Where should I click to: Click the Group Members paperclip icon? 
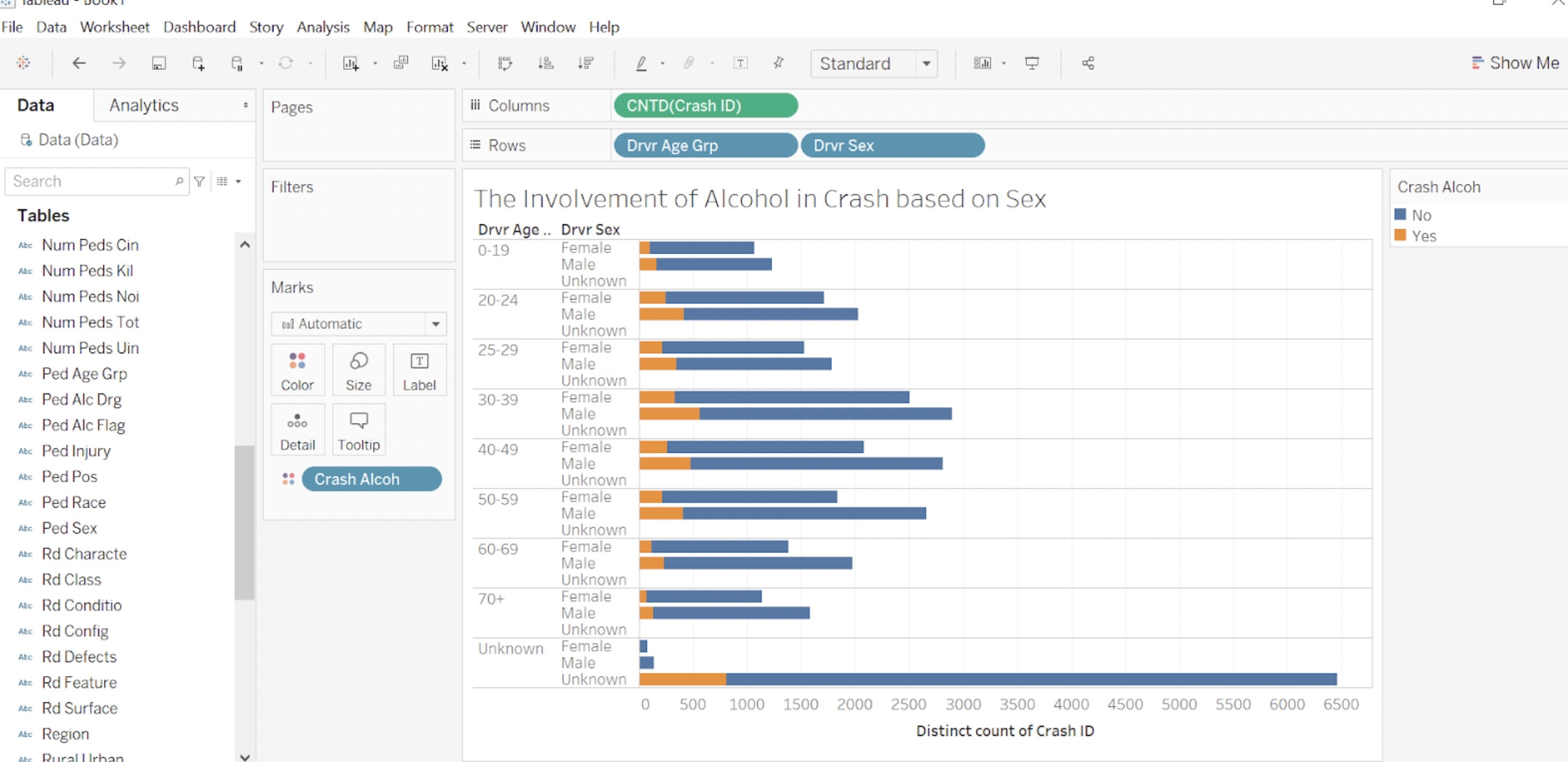coord(689,63)
